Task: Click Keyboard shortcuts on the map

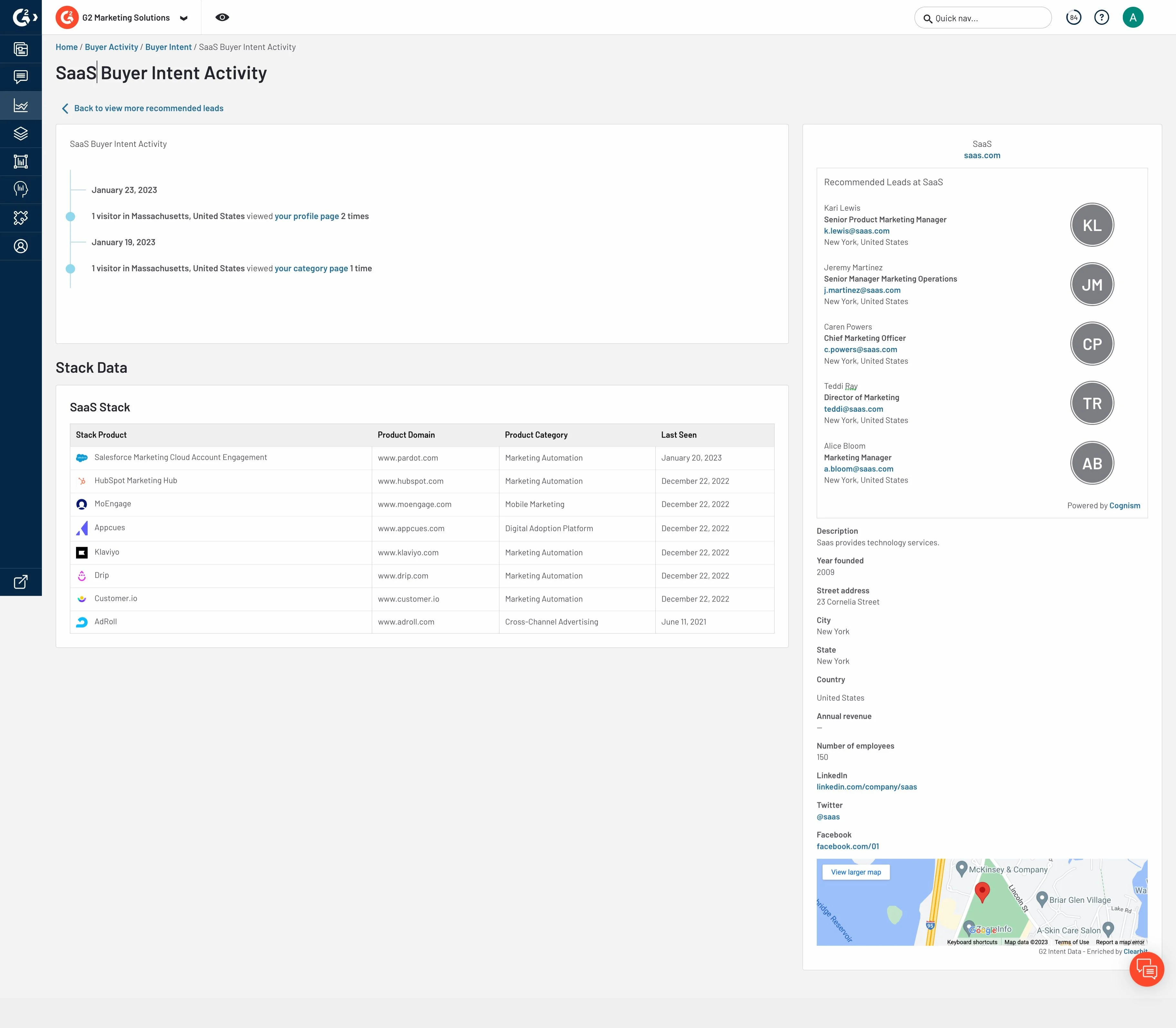Action: (972, 942)
